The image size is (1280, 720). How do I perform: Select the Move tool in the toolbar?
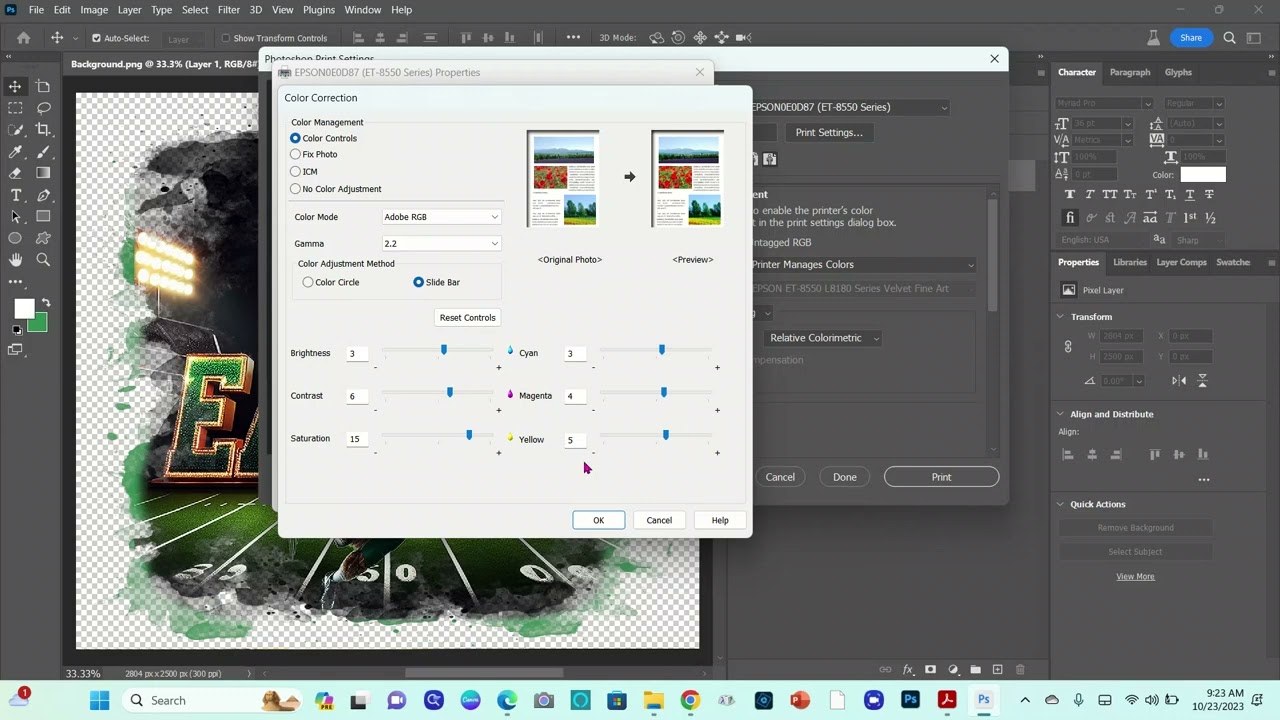pyautogui.click(x=15, y=87)
